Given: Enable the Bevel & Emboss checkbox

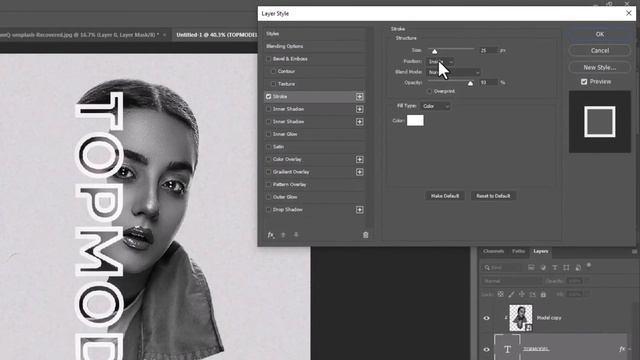Looking at the screenshot, I should 268,59.
